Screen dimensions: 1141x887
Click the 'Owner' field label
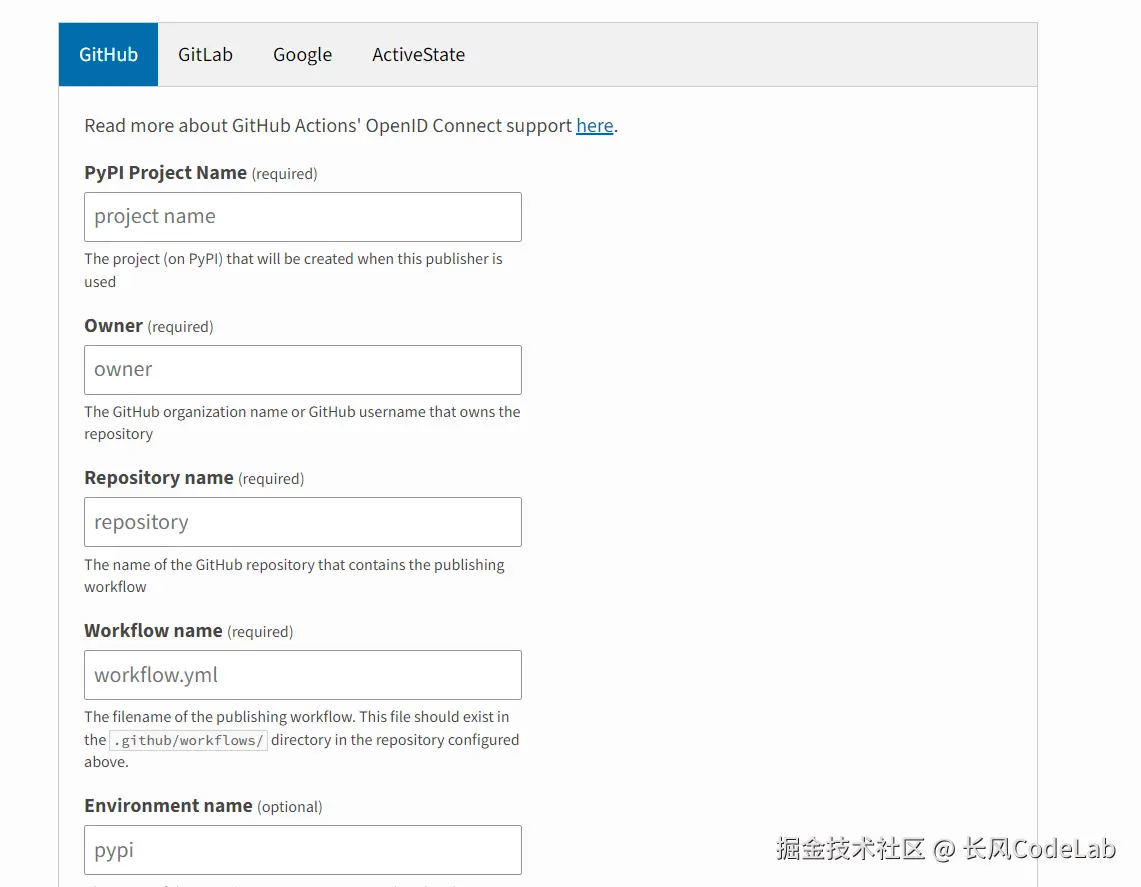pyautogui.click(x=114, y=326)
